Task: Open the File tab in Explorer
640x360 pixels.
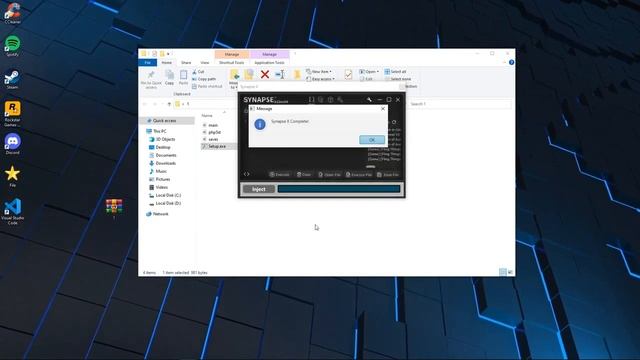Action: (147, 63)
